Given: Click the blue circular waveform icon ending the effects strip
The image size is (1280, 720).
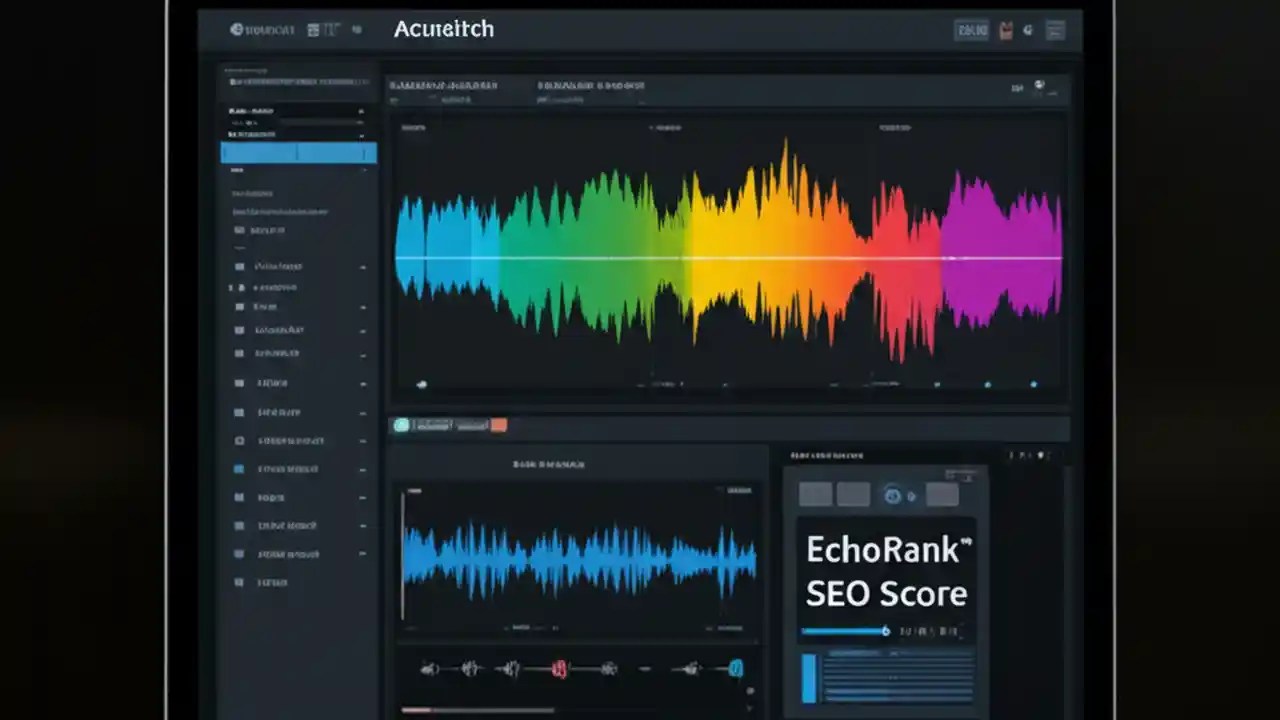Looking at the screenshot, I should (x=737, y=668).
